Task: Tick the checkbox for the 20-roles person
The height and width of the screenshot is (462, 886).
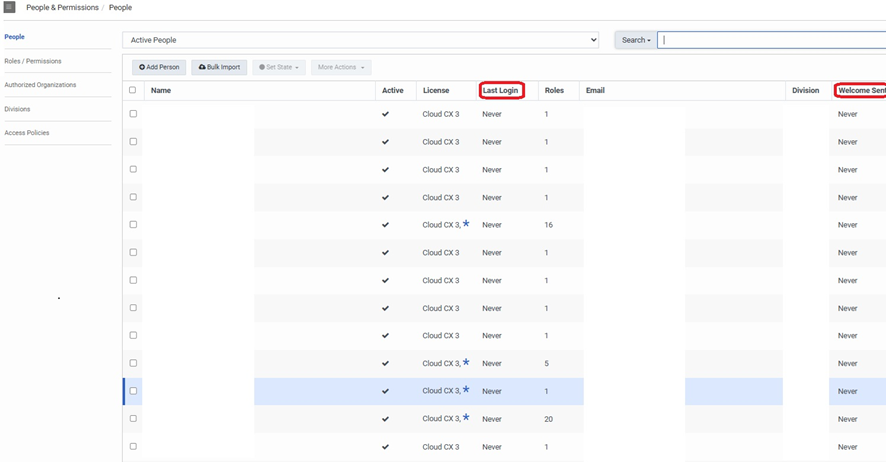Action: (x=133, y=419)
